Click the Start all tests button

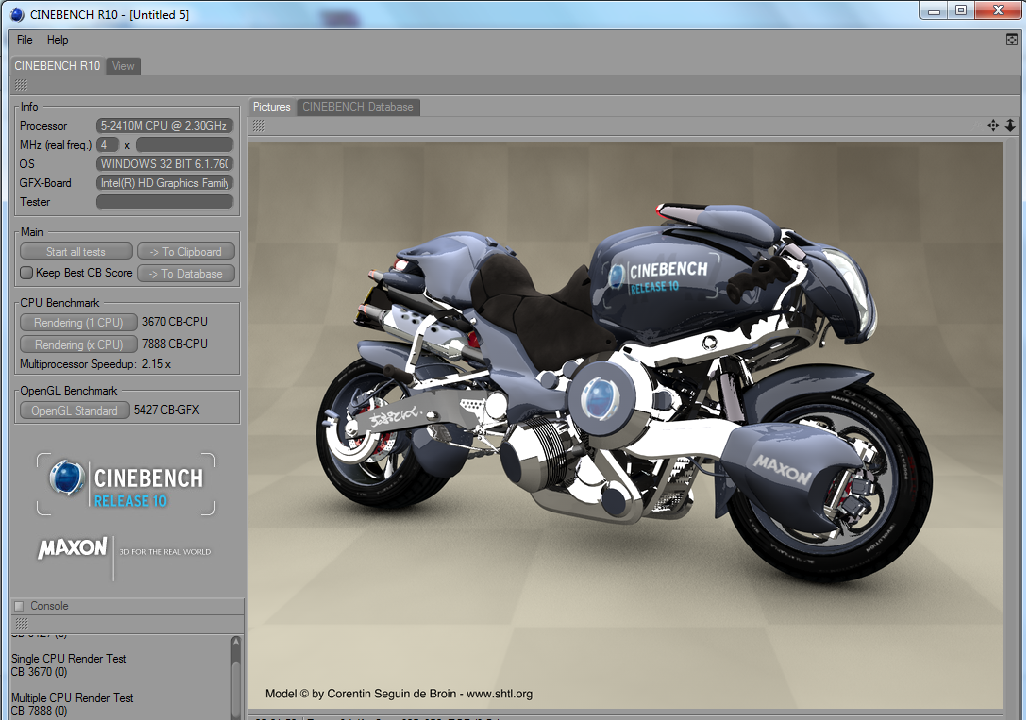click(76, 251)
